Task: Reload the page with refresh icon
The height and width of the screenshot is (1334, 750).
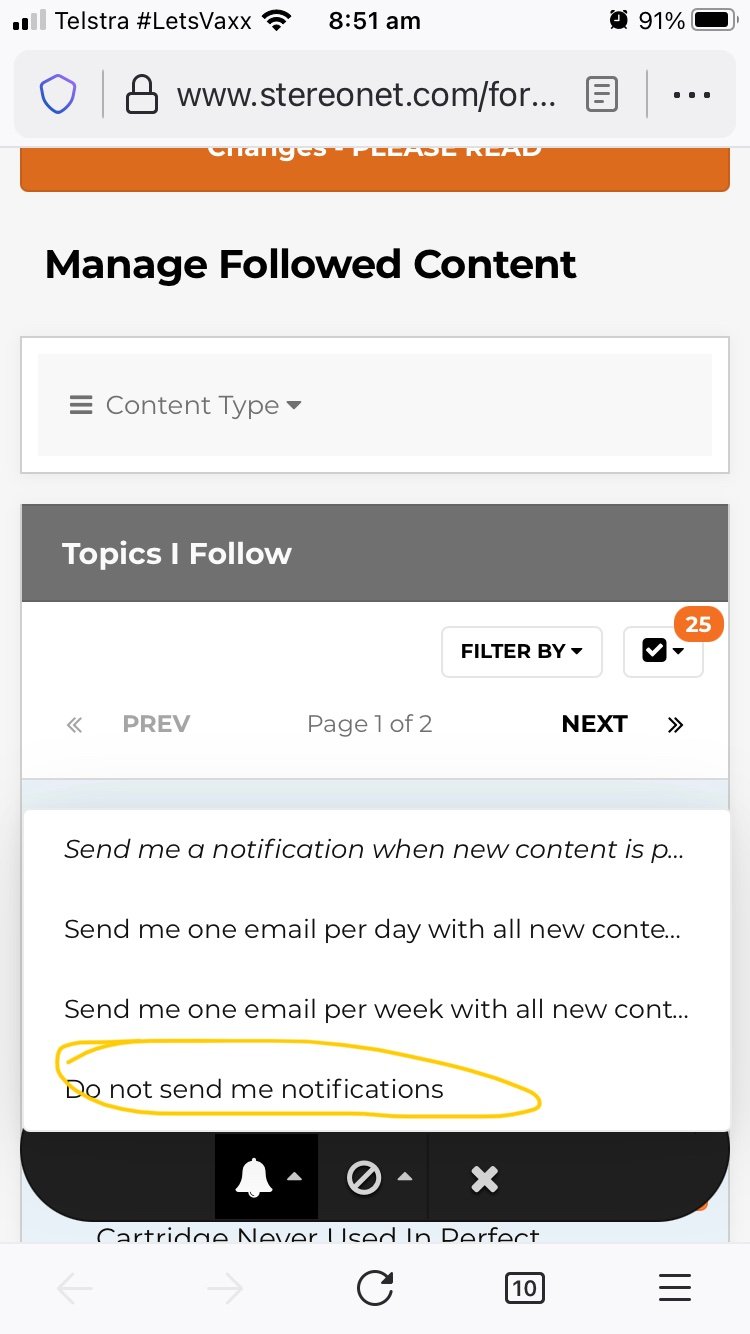Action: tap(375, 1289)
